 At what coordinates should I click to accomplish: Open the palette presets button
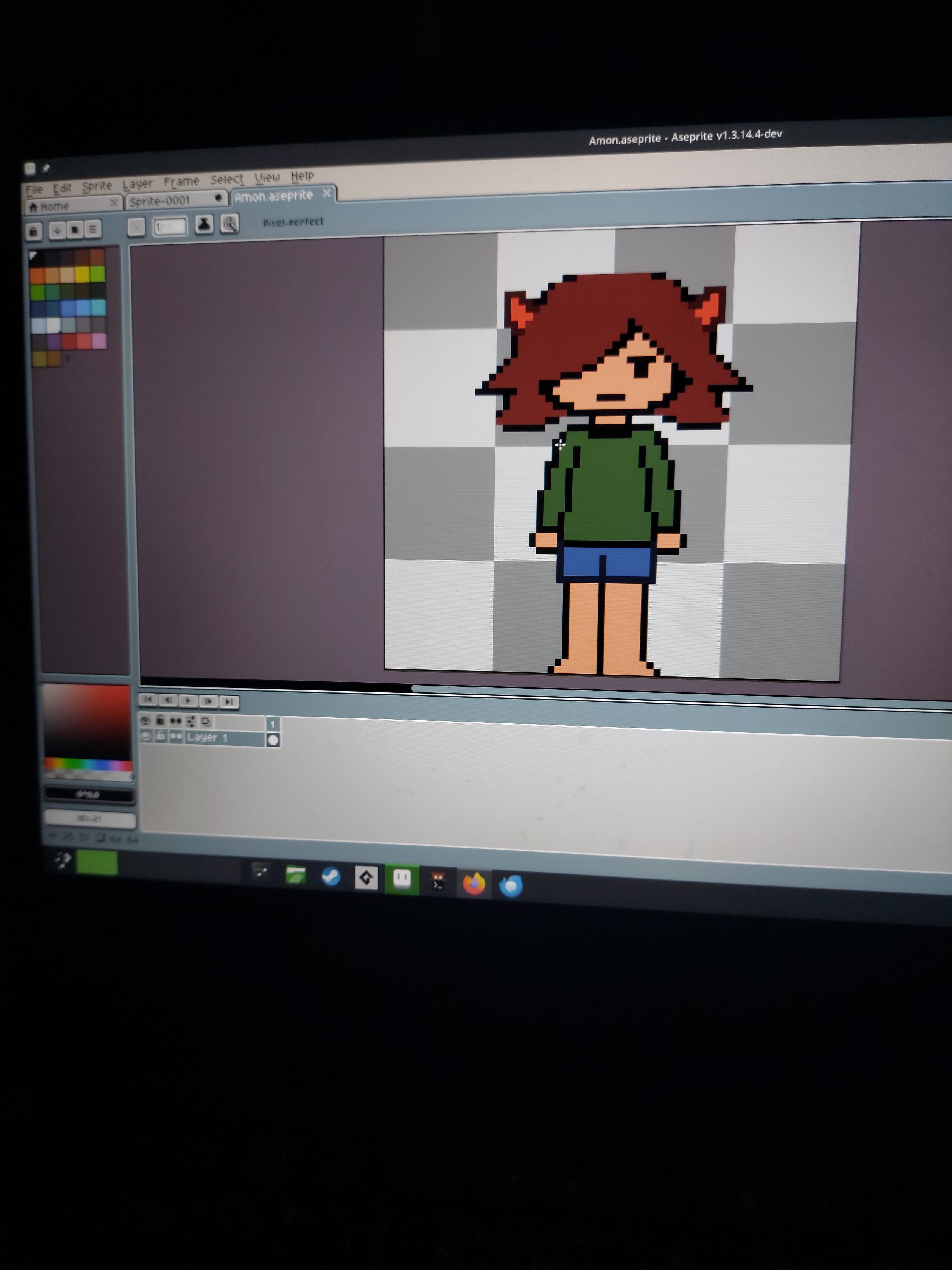[75, 230]
